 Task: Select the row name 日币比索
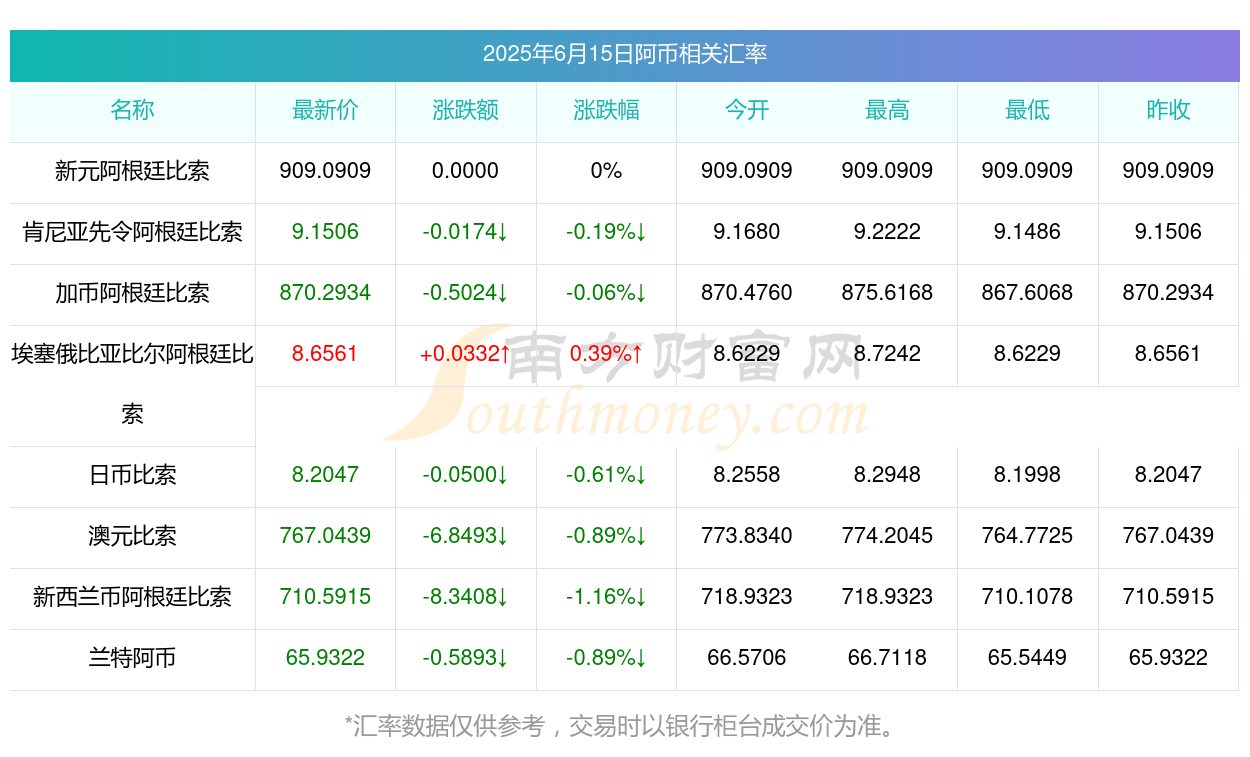click(132, 475)
